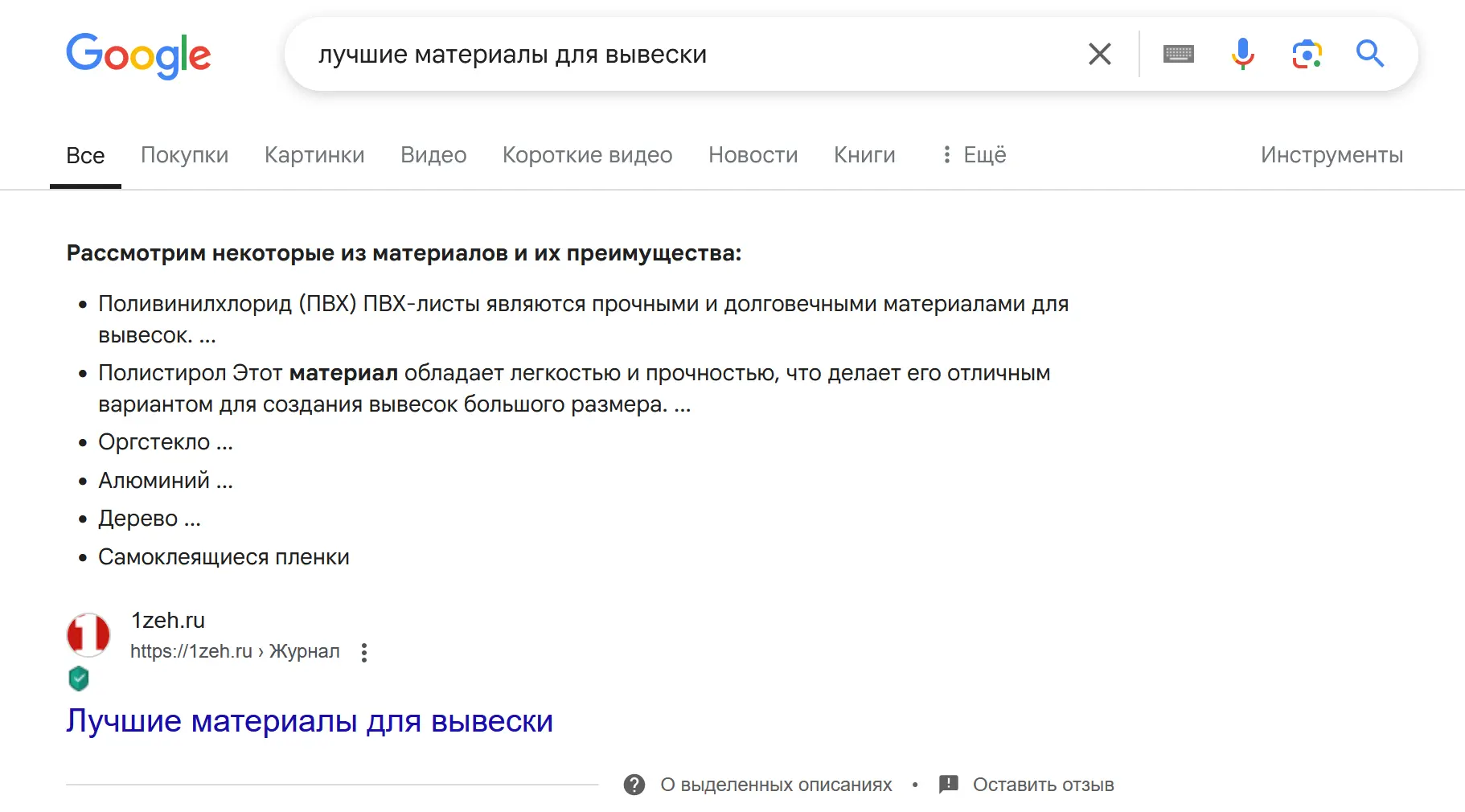The image size is (1465, 812).
Task: Click the green shield badge under the favicon
Action: (78, 678)
